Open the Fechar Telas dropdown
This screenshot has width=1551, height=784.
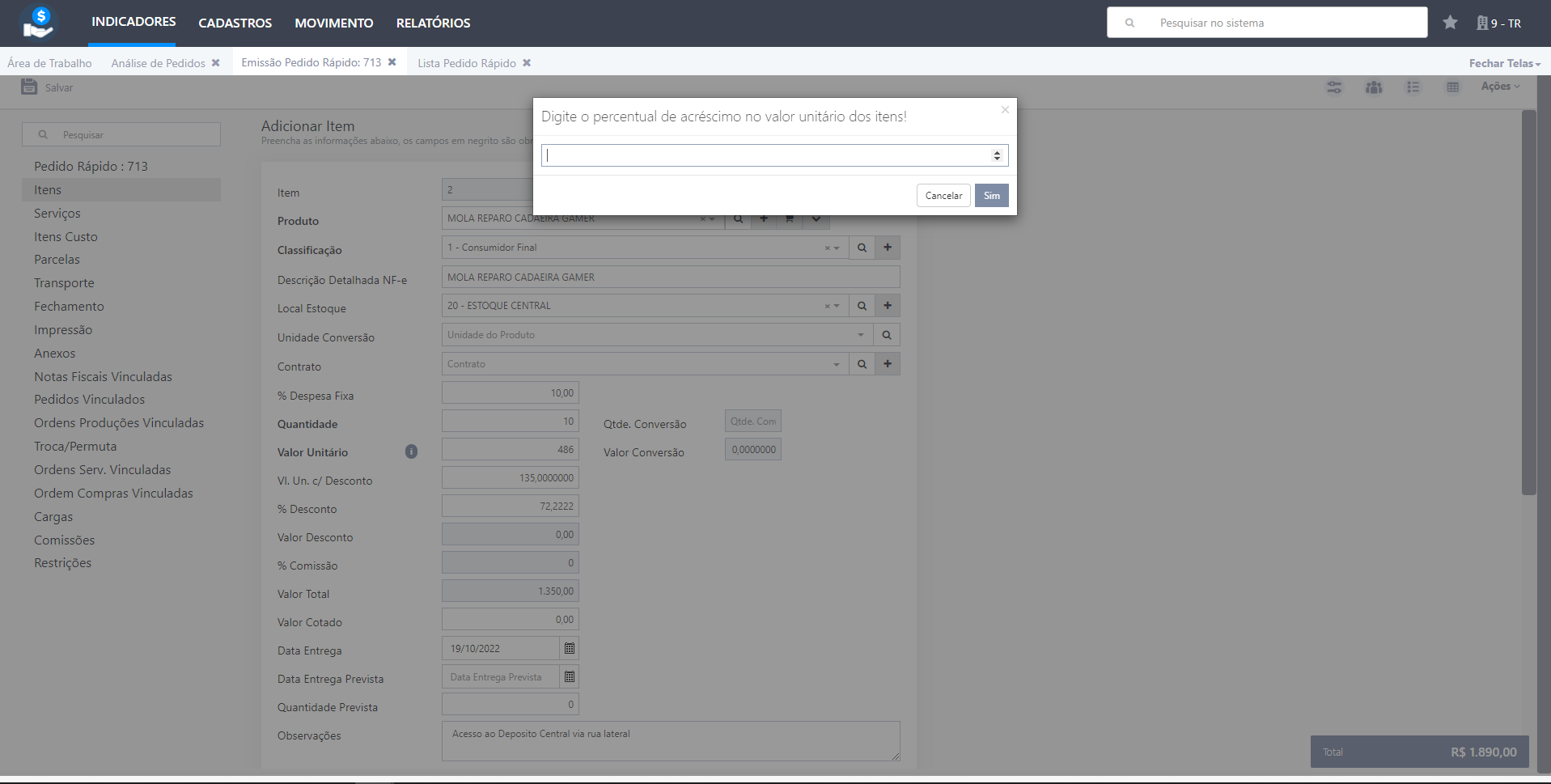point(1505,63)
